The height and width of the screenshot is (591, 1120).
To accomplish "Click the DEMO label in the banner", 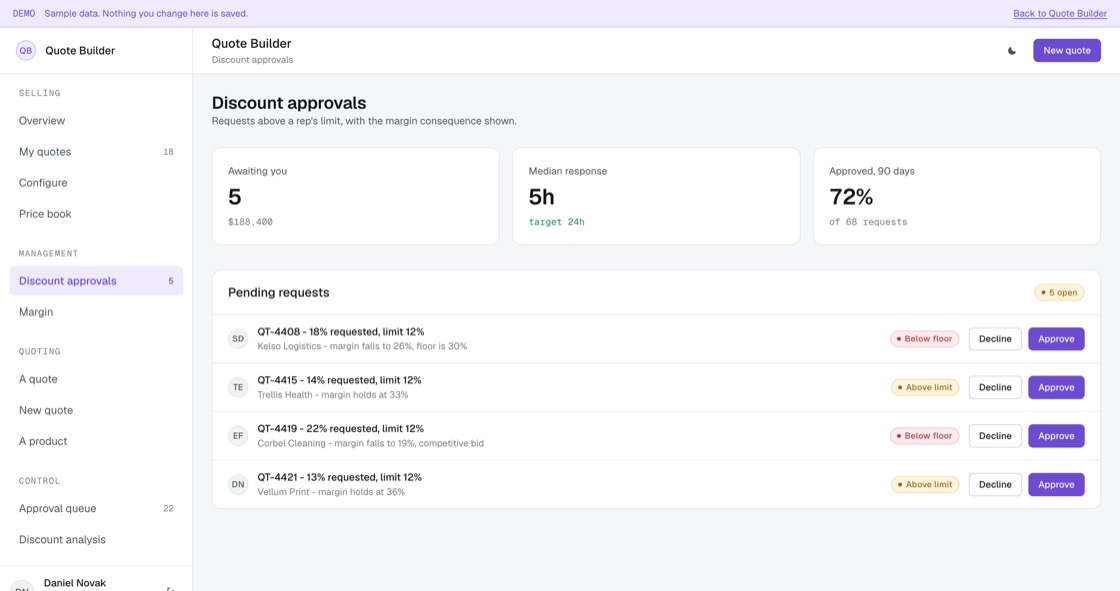I will tap(24, 14).
